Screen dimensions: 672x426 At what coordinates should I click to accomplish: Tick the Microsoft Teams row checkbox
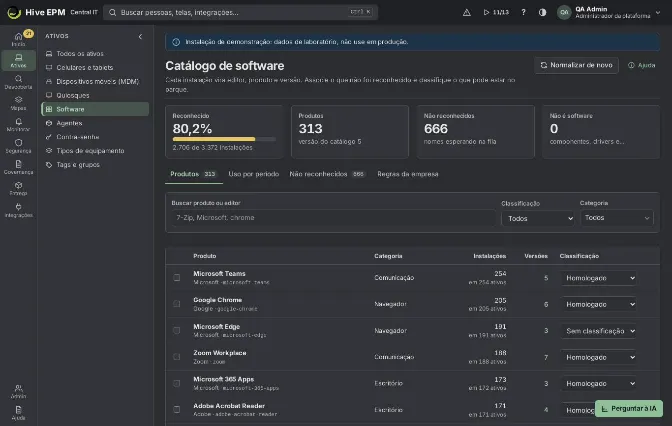point(177,278)
